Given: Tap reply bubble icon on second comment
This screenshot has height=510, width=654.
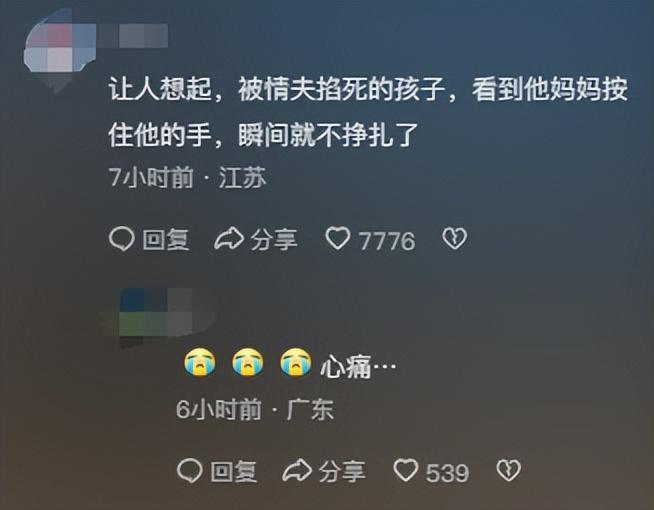Looking at the screenshot, I should click(x=190, y=471).
